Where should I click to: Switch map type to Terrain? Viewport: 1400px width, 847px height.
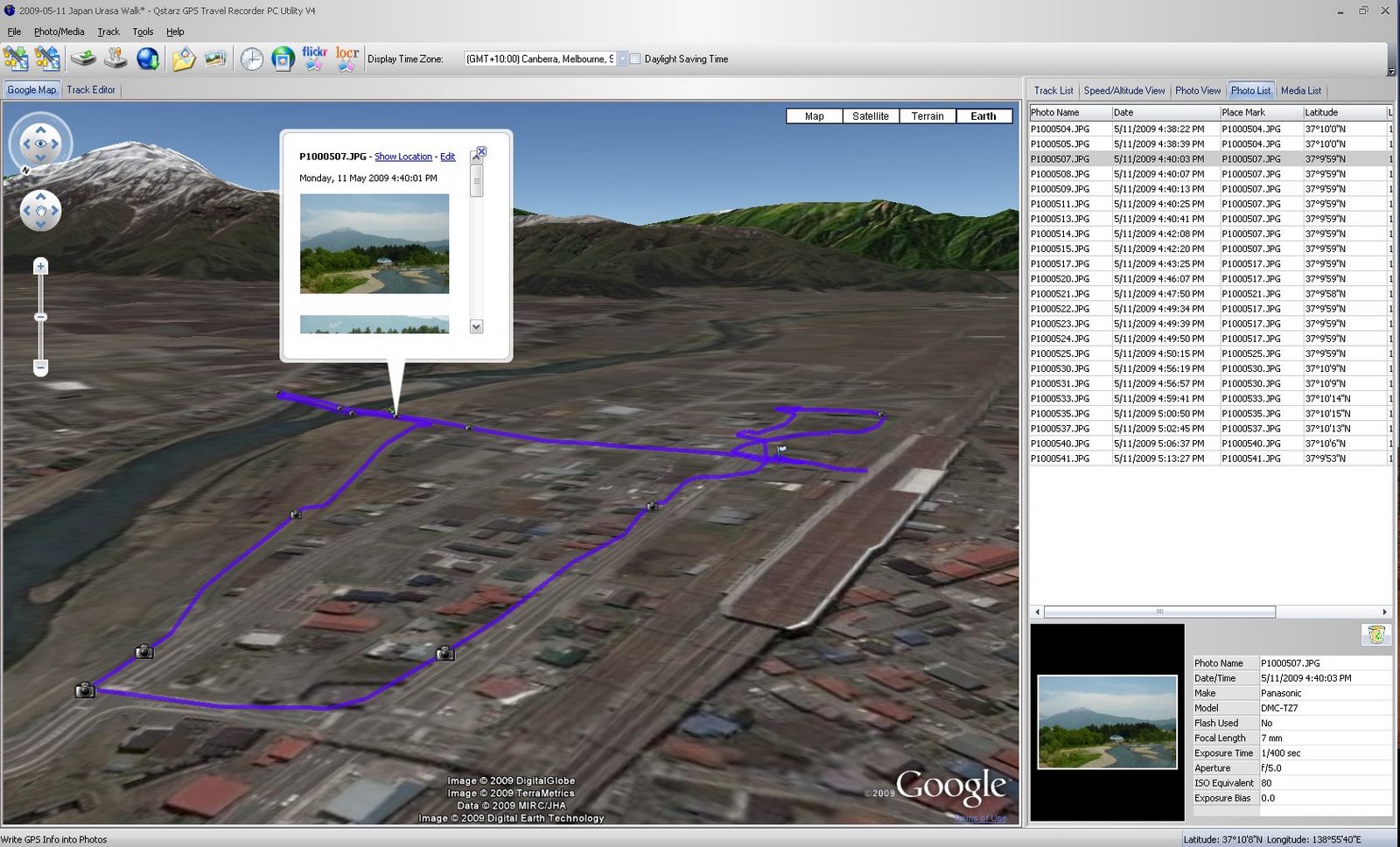pos(927,115)
